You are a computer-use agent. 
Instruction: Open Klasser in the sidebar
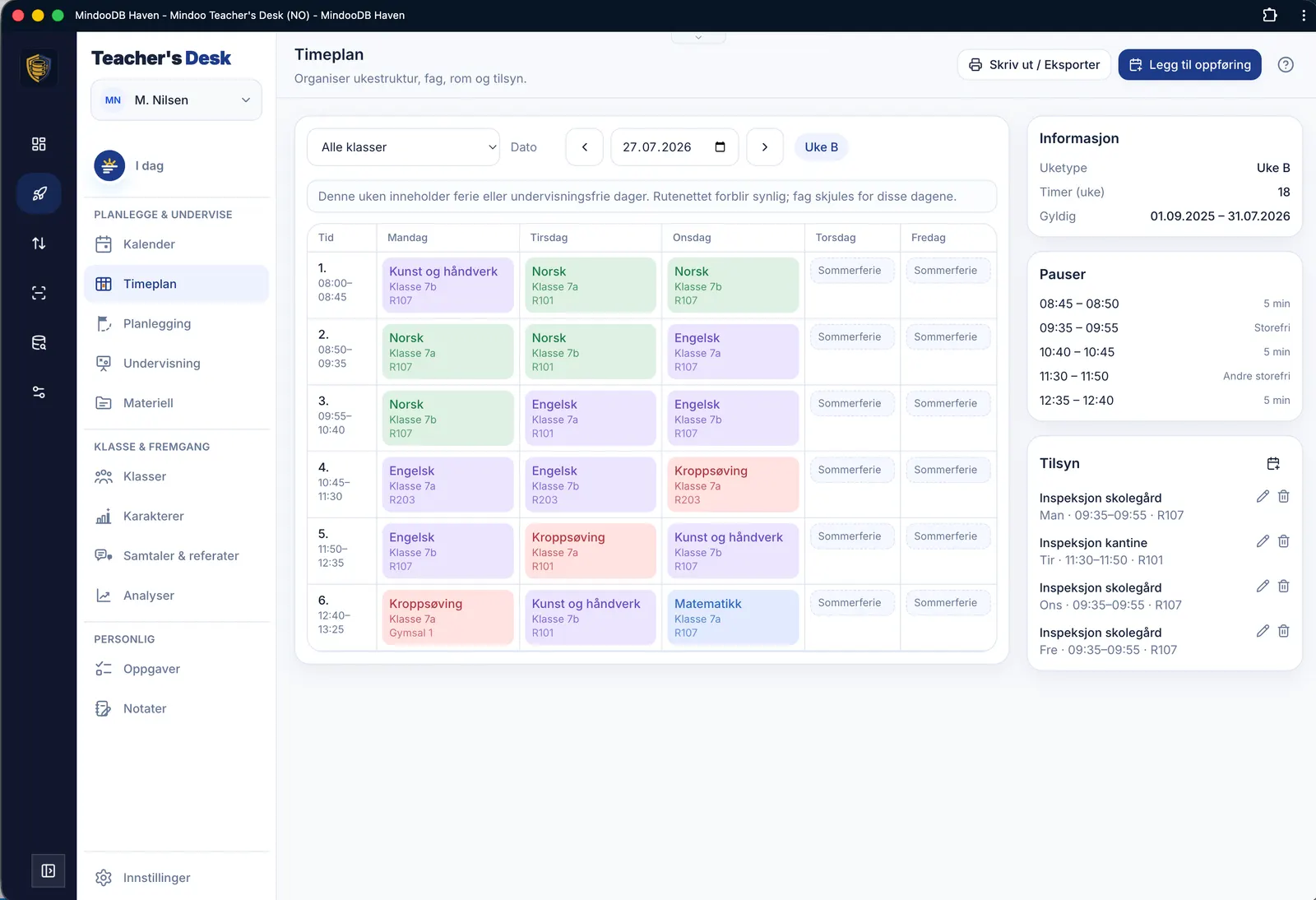coord(177,476)
